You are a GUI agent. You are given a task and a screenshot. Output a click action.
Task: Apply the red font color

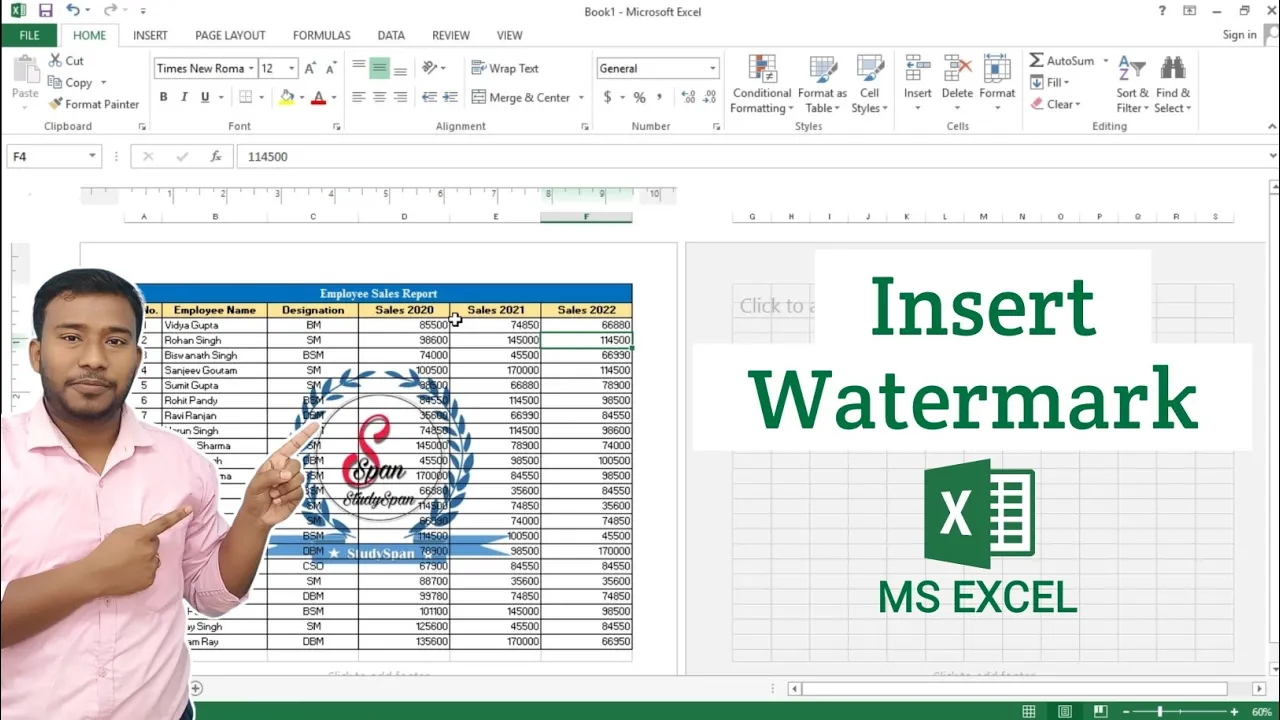click(x=318, y=97)
